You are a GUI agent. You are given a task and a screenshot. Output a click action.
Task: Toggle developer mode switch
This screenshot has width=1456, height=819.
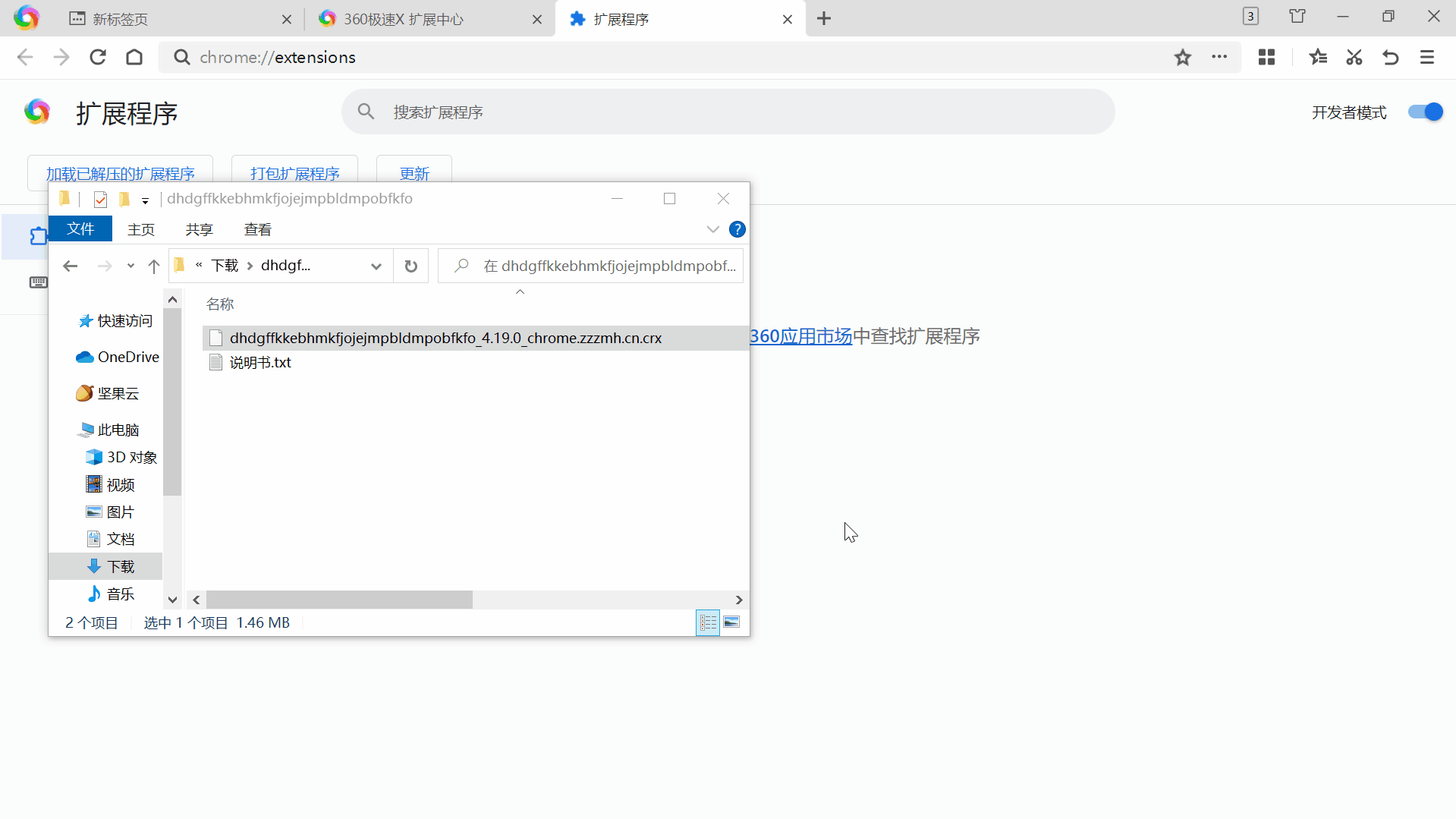tap(1425, 112)
